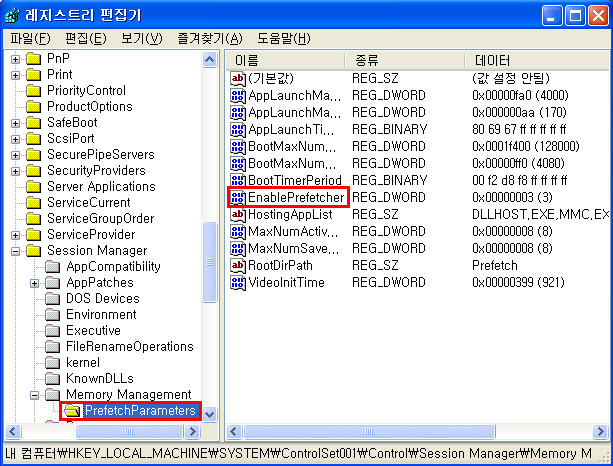Click the VideoInitTime DWORD icon
The height and width of the screenshot is (466, 613).
[x=238, y=283]
